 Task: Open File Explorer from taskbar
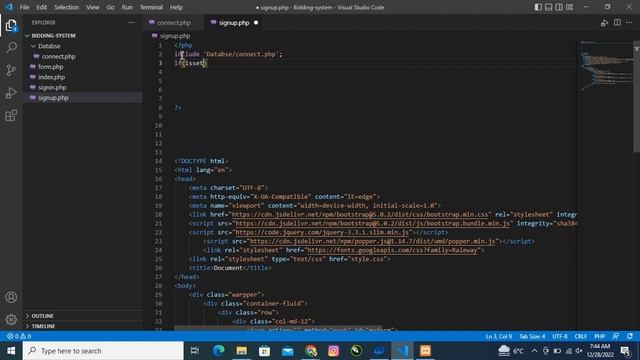tap(242, 351)
